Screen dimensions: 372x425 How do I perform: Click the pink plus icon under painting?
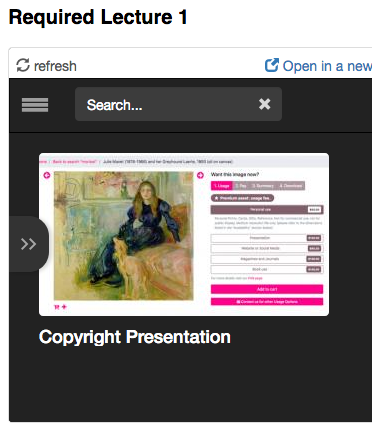click(64, 307)
